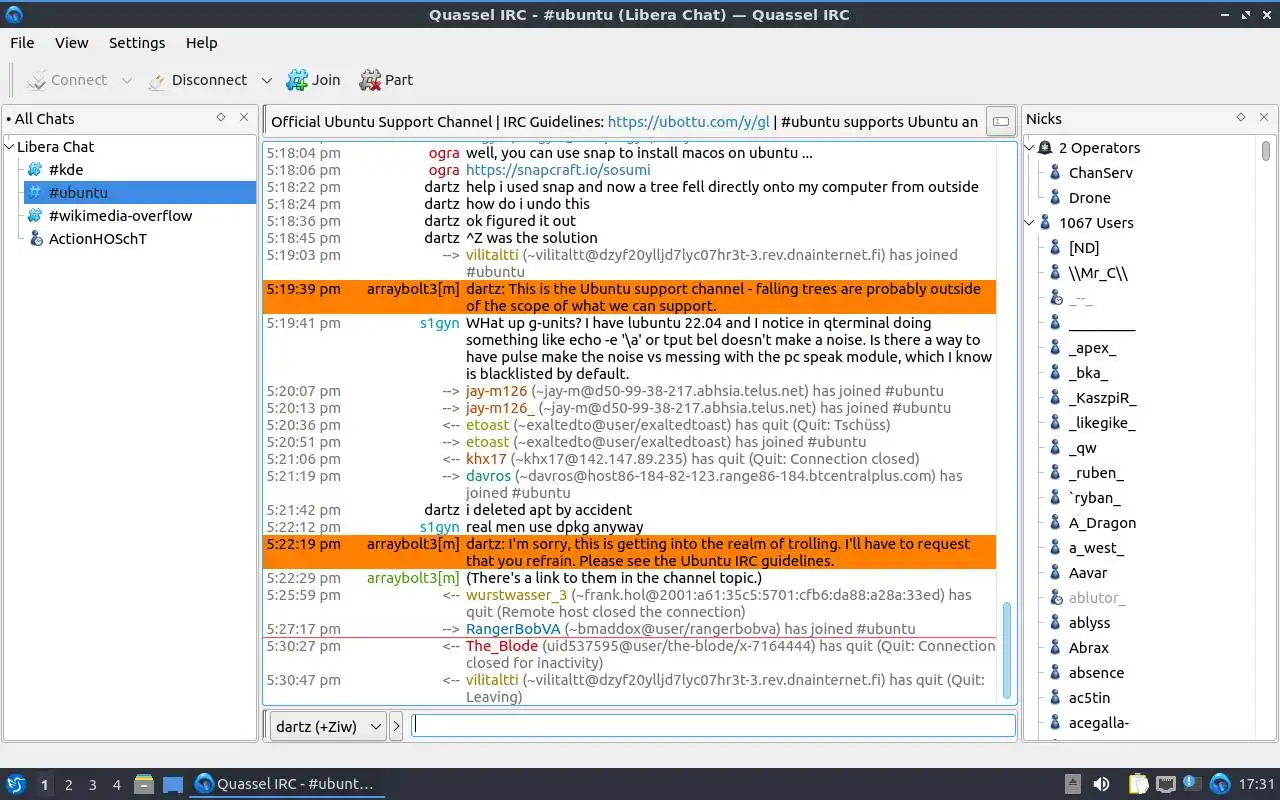1280x800 pixels.
Task: Click the Operators group icon
Action: 1046,148
